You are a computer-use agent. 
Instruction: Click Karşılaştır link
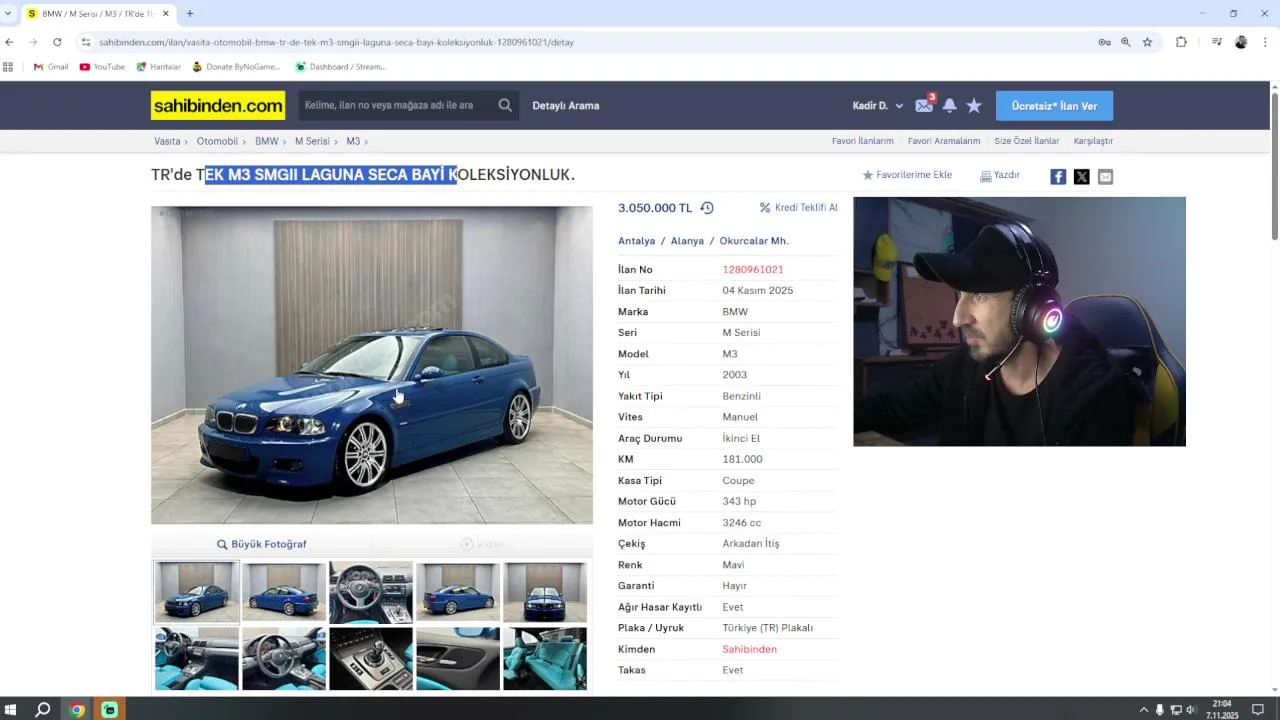1093,141
